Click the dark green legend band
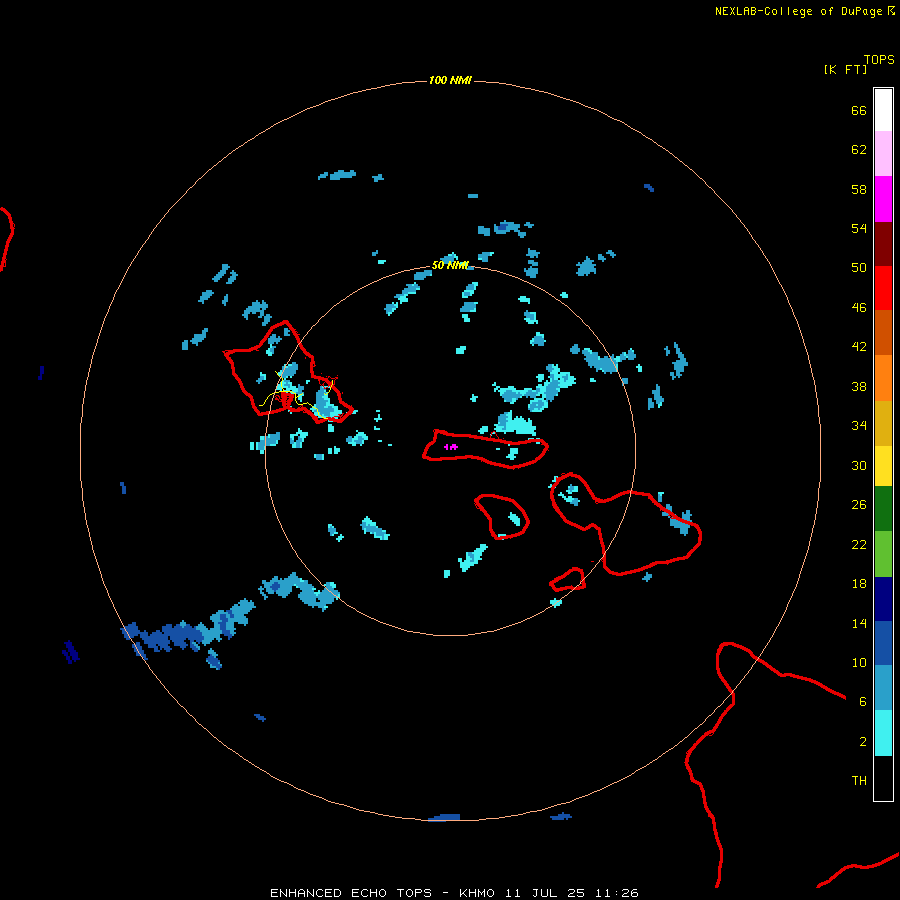Screen dimensions: 900x900 pos(883,509)
